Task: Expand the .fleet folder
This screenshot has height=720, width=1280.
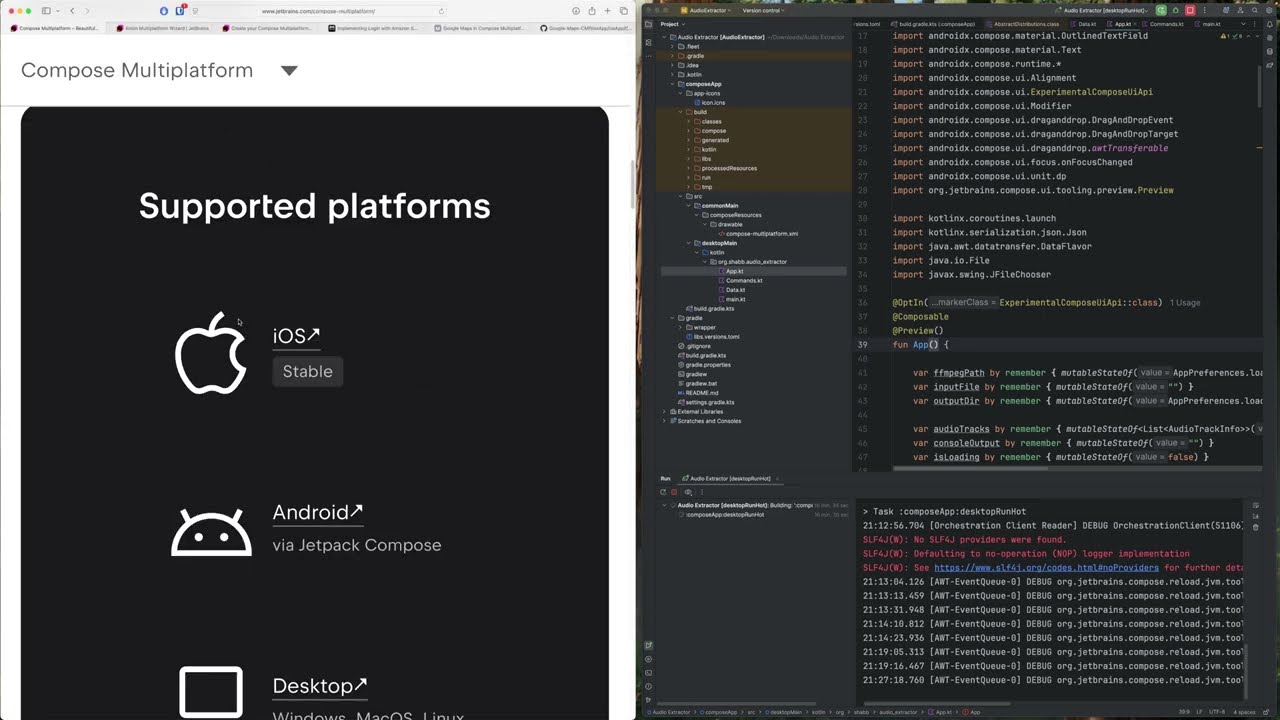Action: point(673,46)
